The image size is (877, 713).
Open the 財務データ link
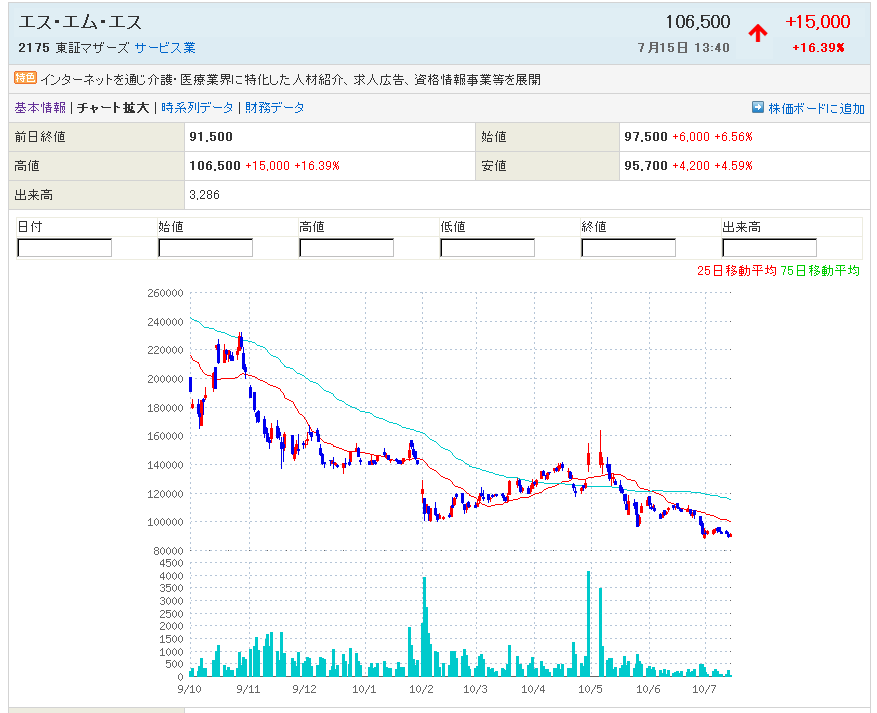click(x=275, y=108)
